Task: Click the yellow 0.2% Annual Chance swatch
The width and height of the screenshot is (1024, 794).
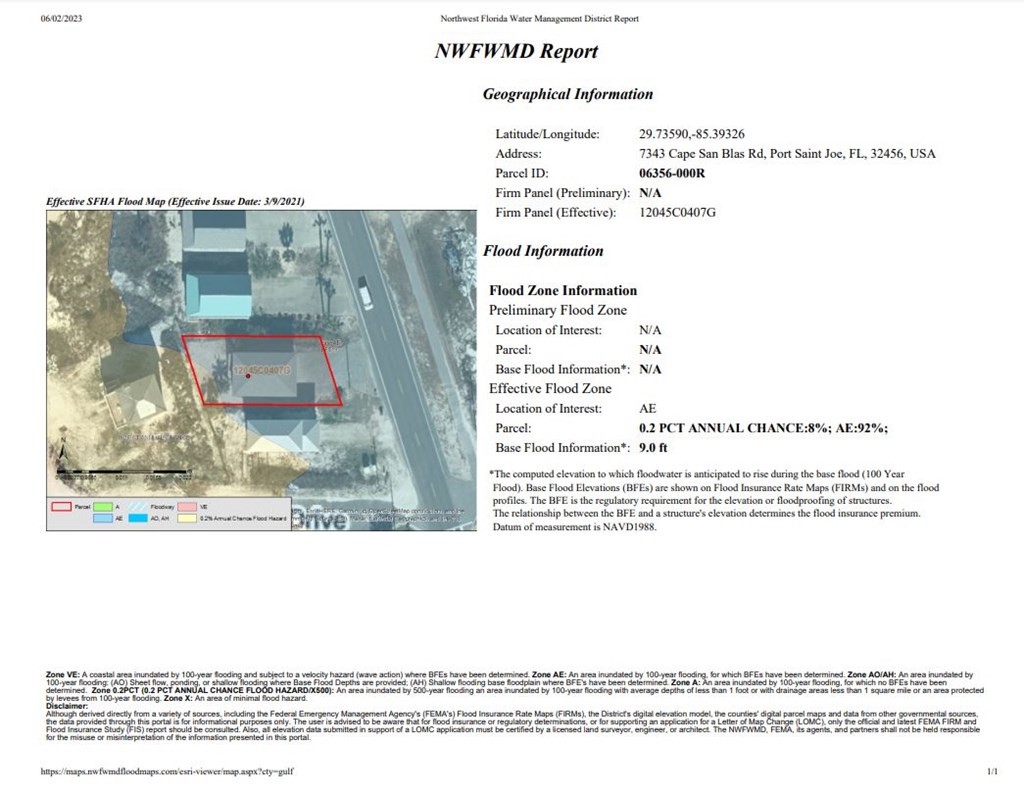Action: coord(187,519)
